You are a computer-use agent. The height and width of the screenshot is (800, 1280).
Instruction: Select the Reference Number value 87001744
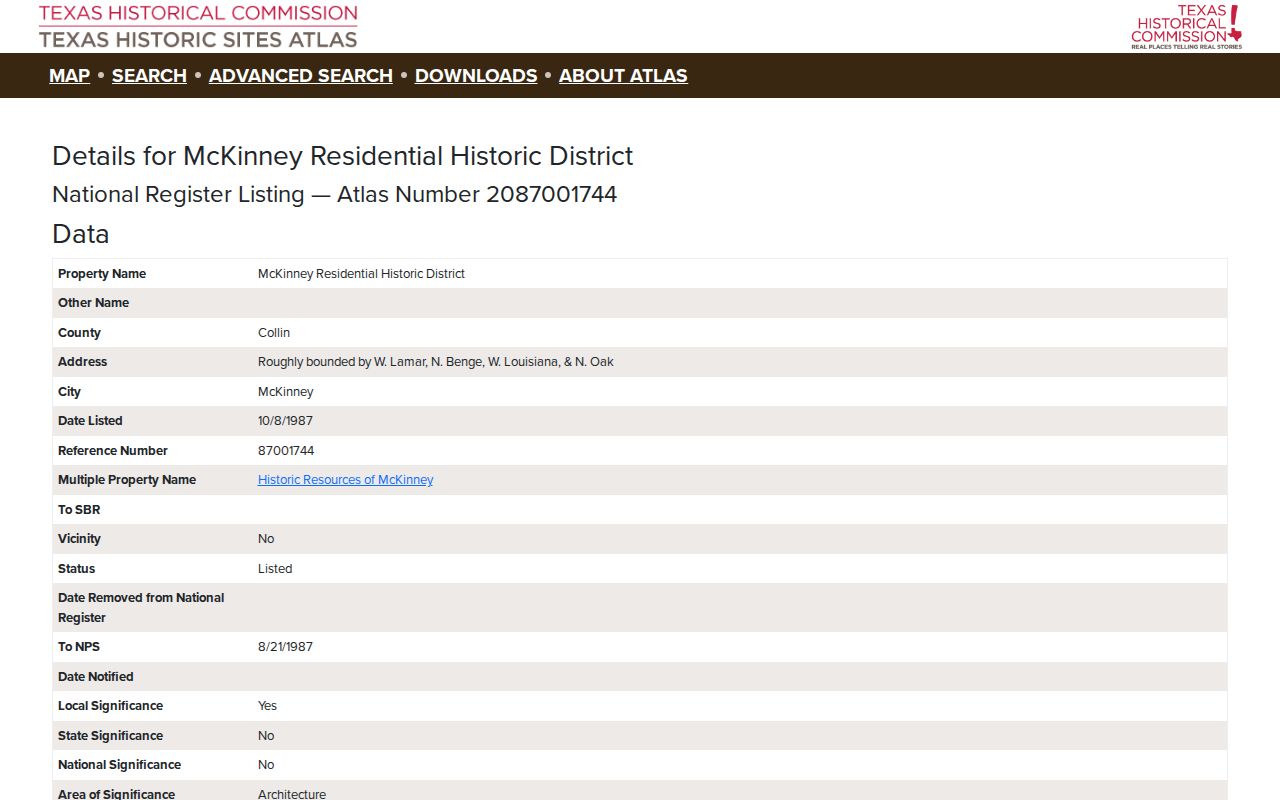click(x=286, y=451)
